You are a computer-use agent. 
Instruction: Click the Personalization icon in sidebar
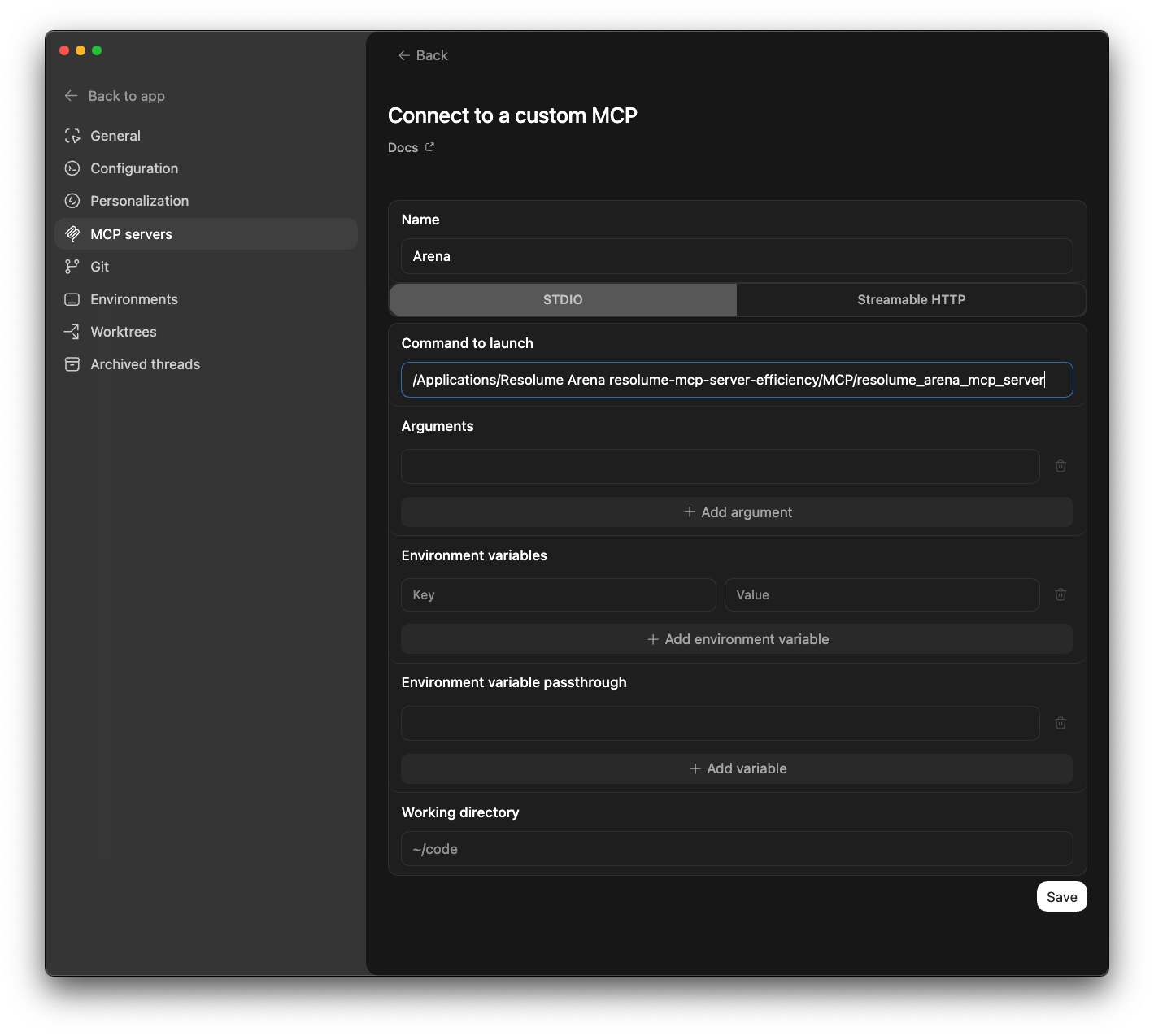click(72, 201)
